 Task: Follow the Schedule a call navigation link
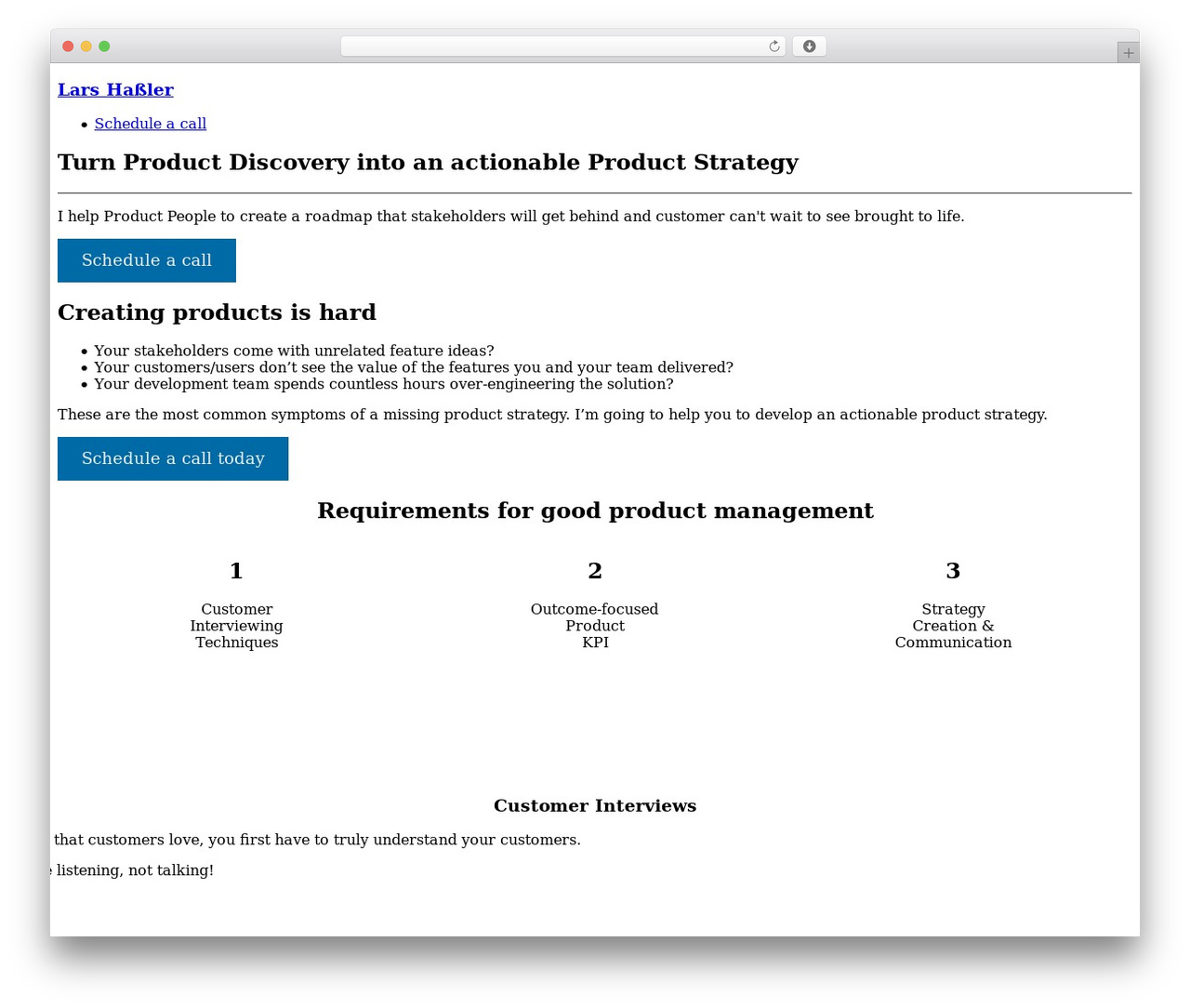pyautogui.click(x=151, y=124)
